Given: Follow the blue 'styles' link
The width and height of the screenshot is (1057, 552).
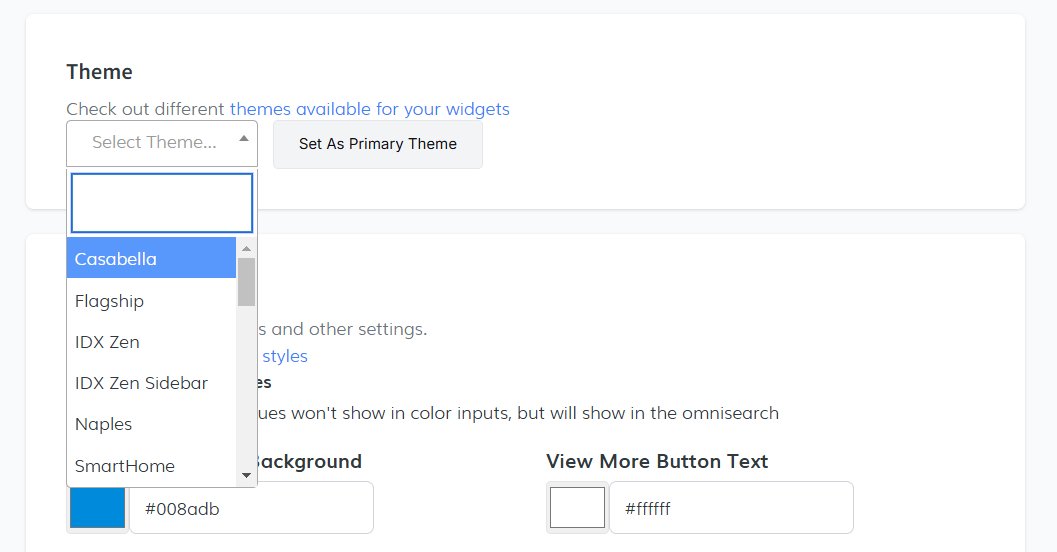Looking at the screenshot, I should [x=285, y=356].
